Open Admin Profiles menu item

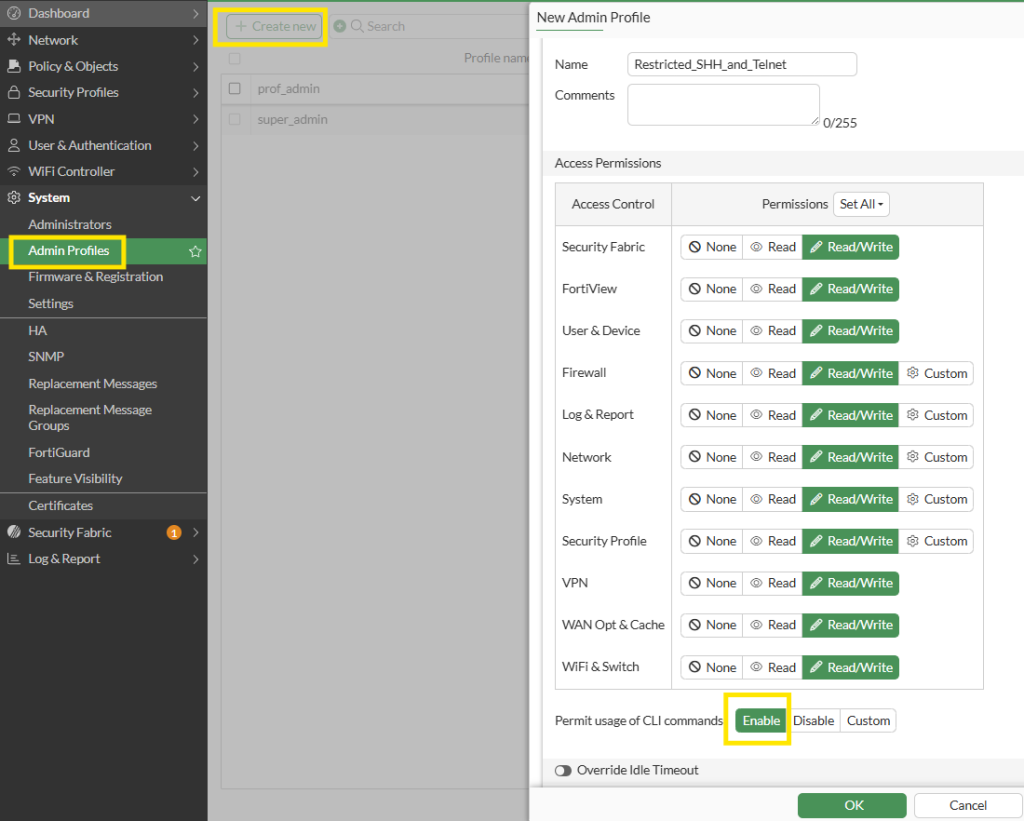[x=69, y=251]
